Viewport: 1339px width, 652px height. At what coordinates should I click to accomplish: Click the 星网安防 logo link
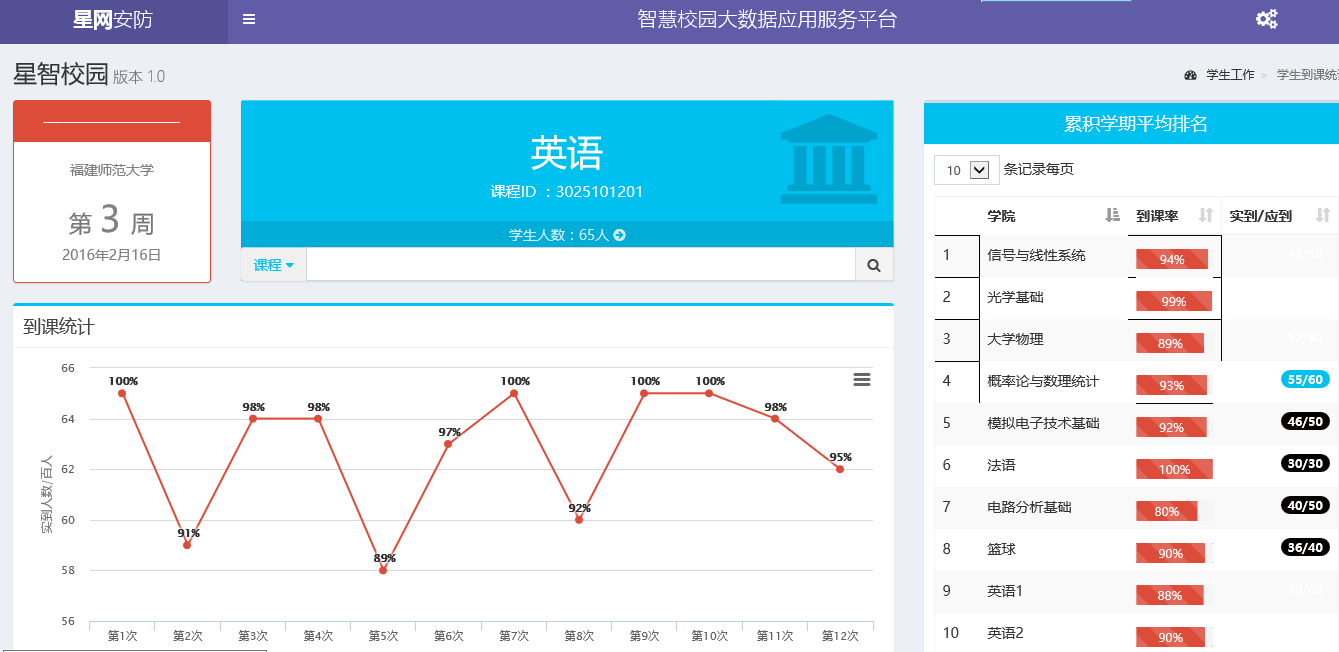113,20
